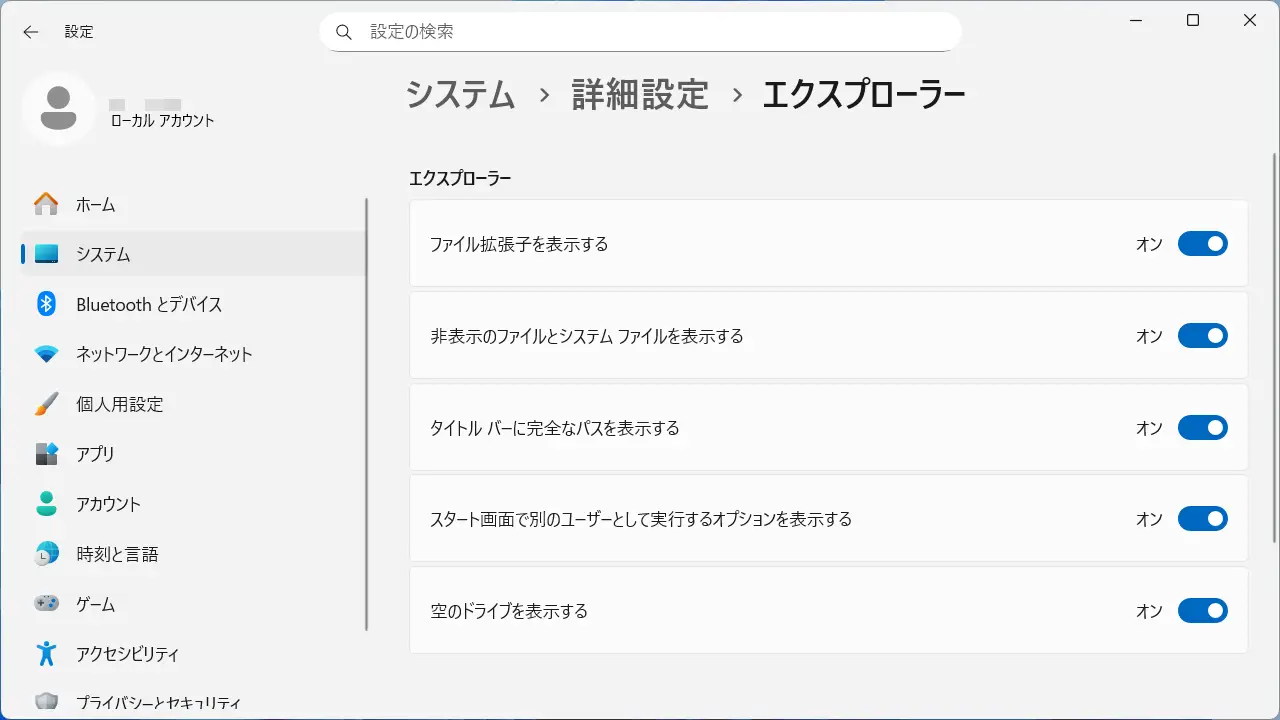This screenshot has height=720, width=1280.
Task: Click the アカウント person icon
Action: coord(46,504)
